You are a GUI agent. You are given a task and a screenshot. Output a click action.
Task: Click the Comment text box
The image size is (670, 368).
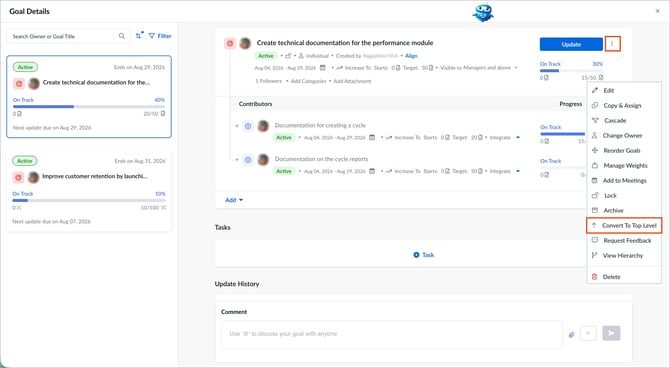tap(391, 334)
